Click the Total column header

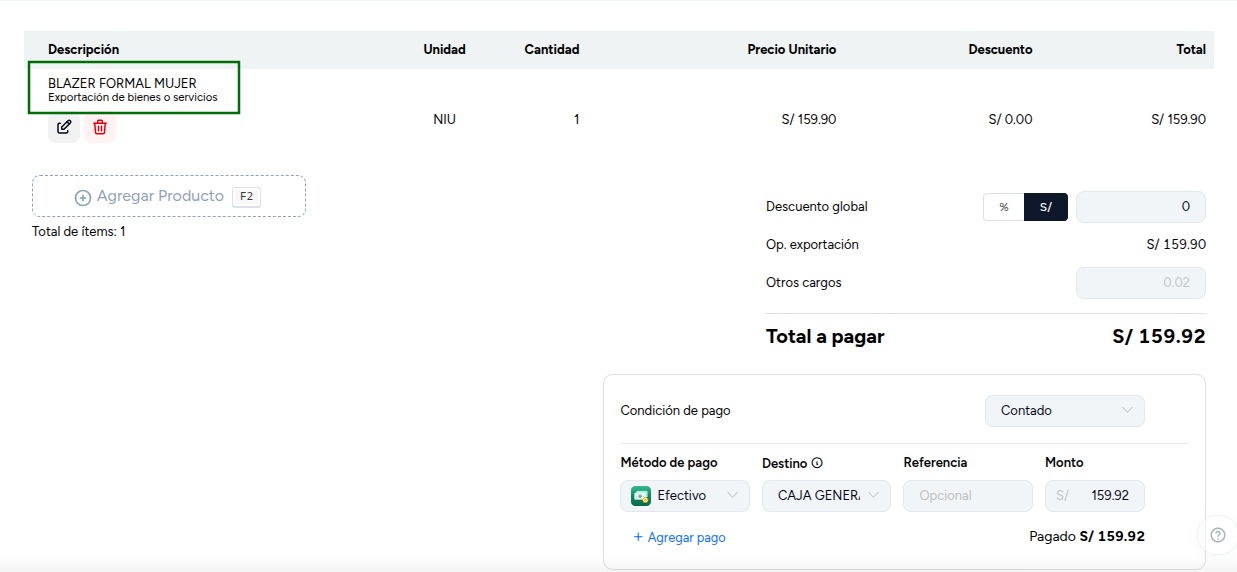pos(1191,49)
